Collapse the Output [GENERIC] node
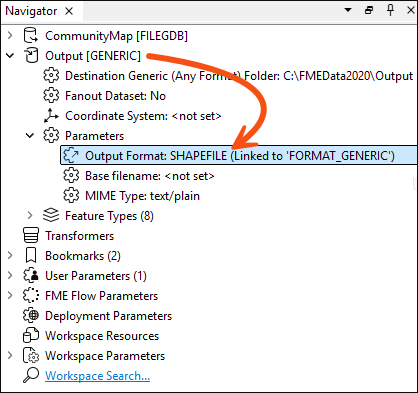The image size is (418, 393). [x=10, y=56]
